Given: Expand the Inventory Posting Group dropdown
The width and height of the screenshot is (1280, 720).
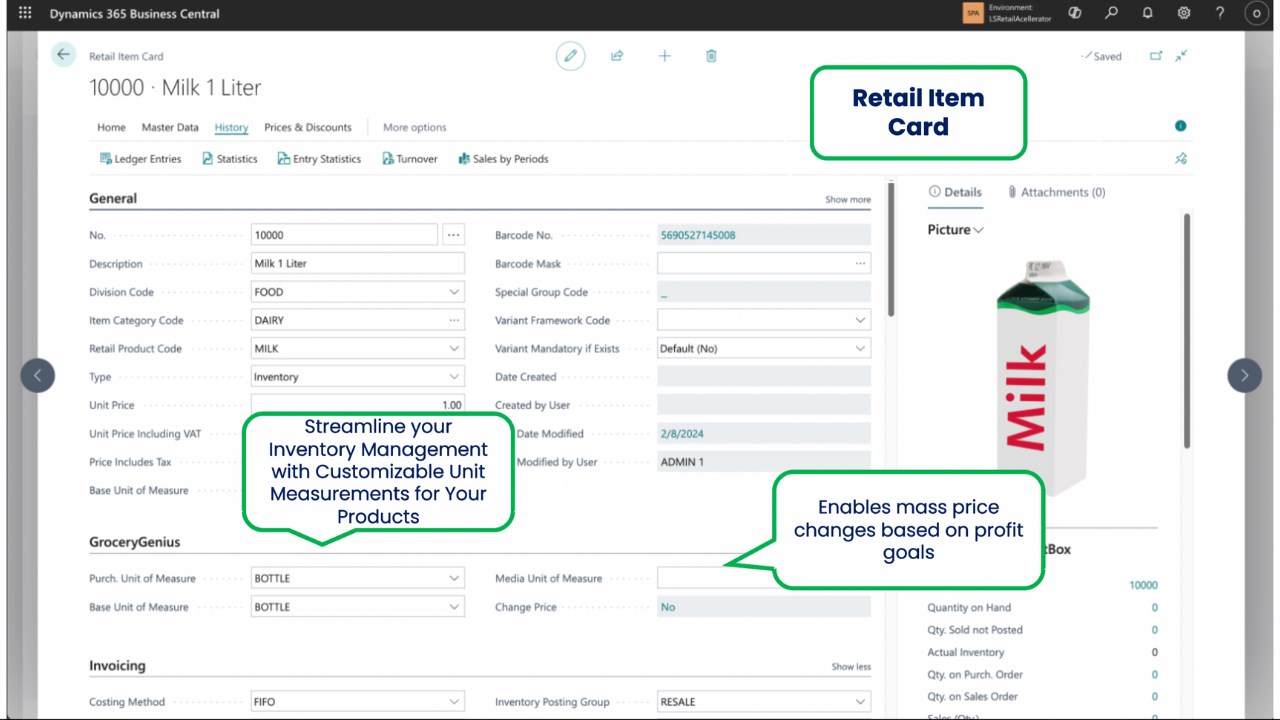Looking at the screenshot, I should (860, 702).
